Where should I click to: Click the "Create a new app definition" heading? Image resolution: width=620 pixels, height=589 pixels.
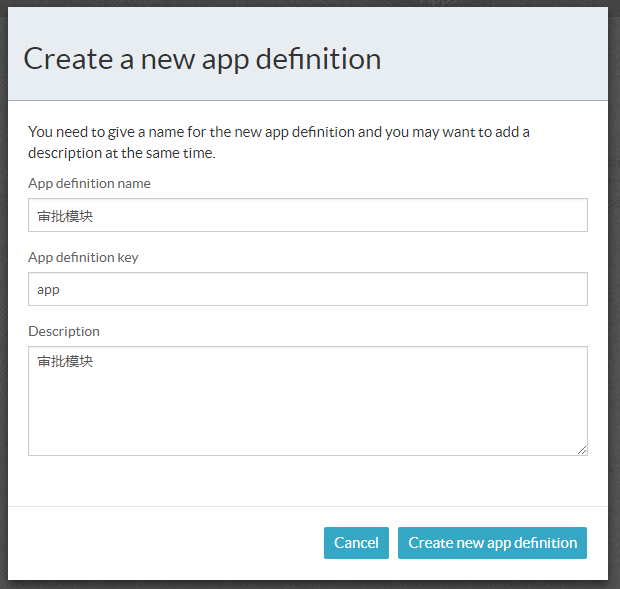tap(202, 58)
